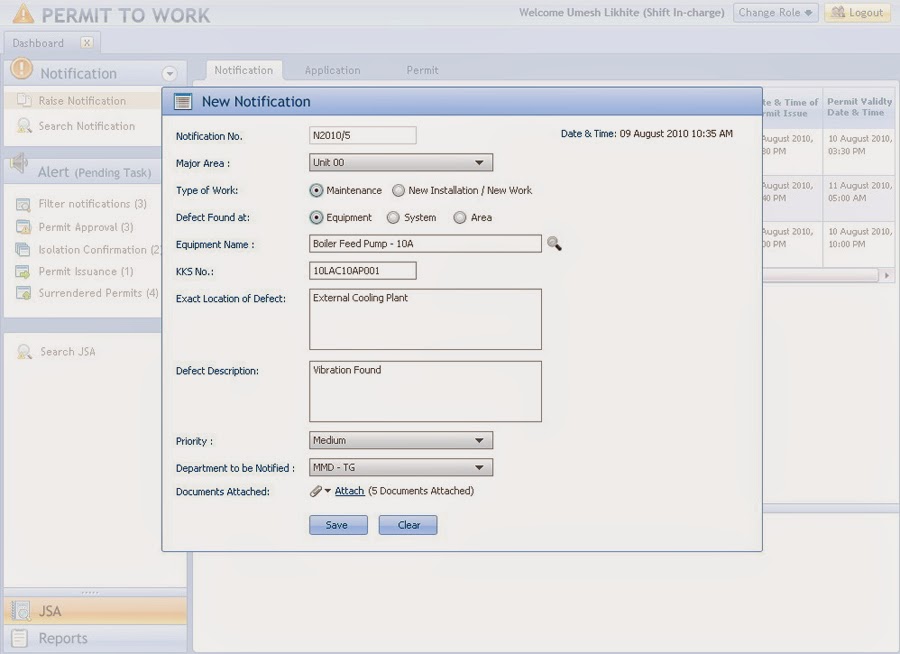Click inside the Defect Description text box
The image size is (900, 654).
tap(425, 390)
